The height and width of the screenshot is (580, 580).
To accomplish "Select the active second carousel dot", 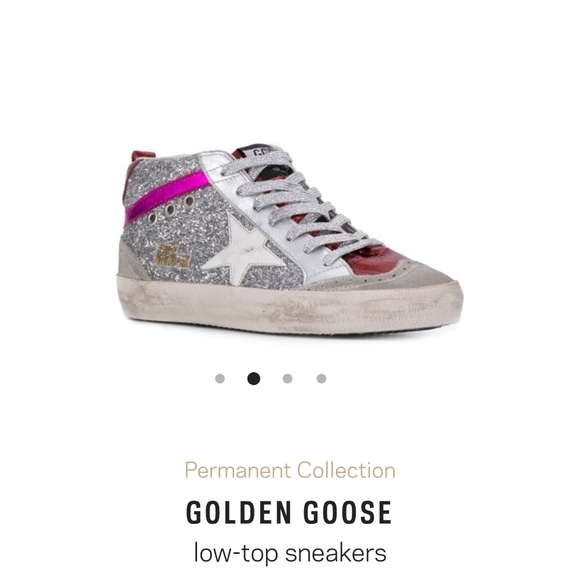I will pos(254,378).
